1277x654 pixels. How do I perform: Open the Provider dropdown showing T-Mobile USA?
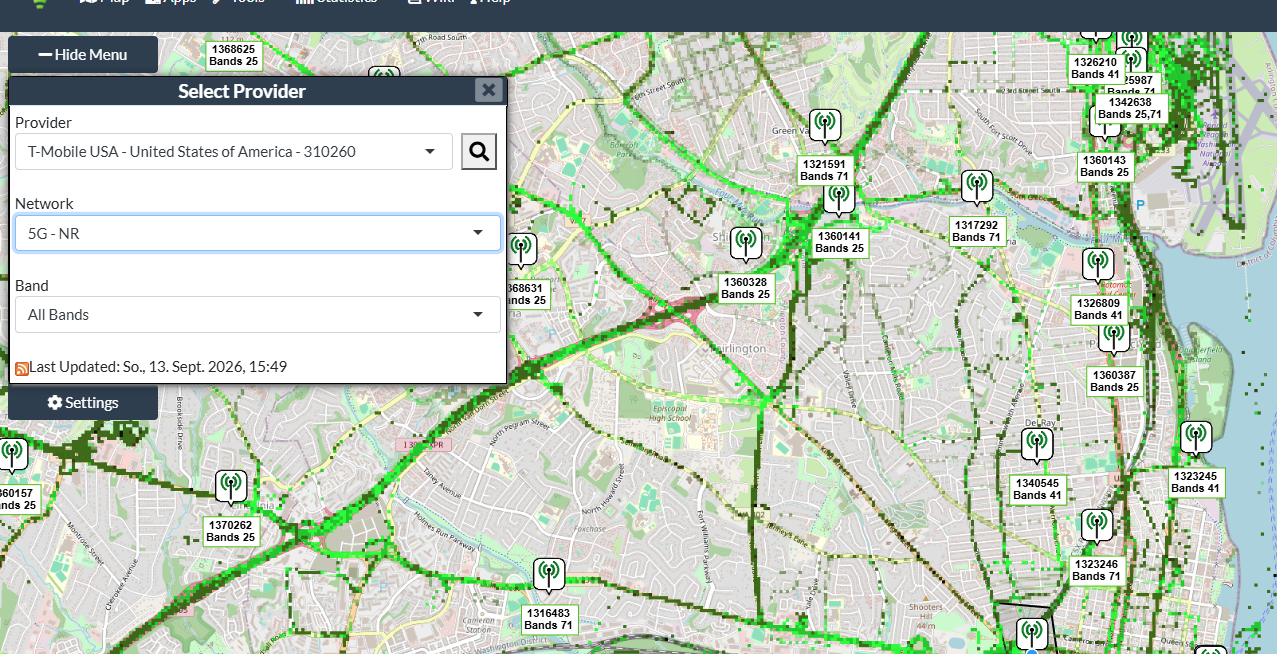tap(234, 152)
